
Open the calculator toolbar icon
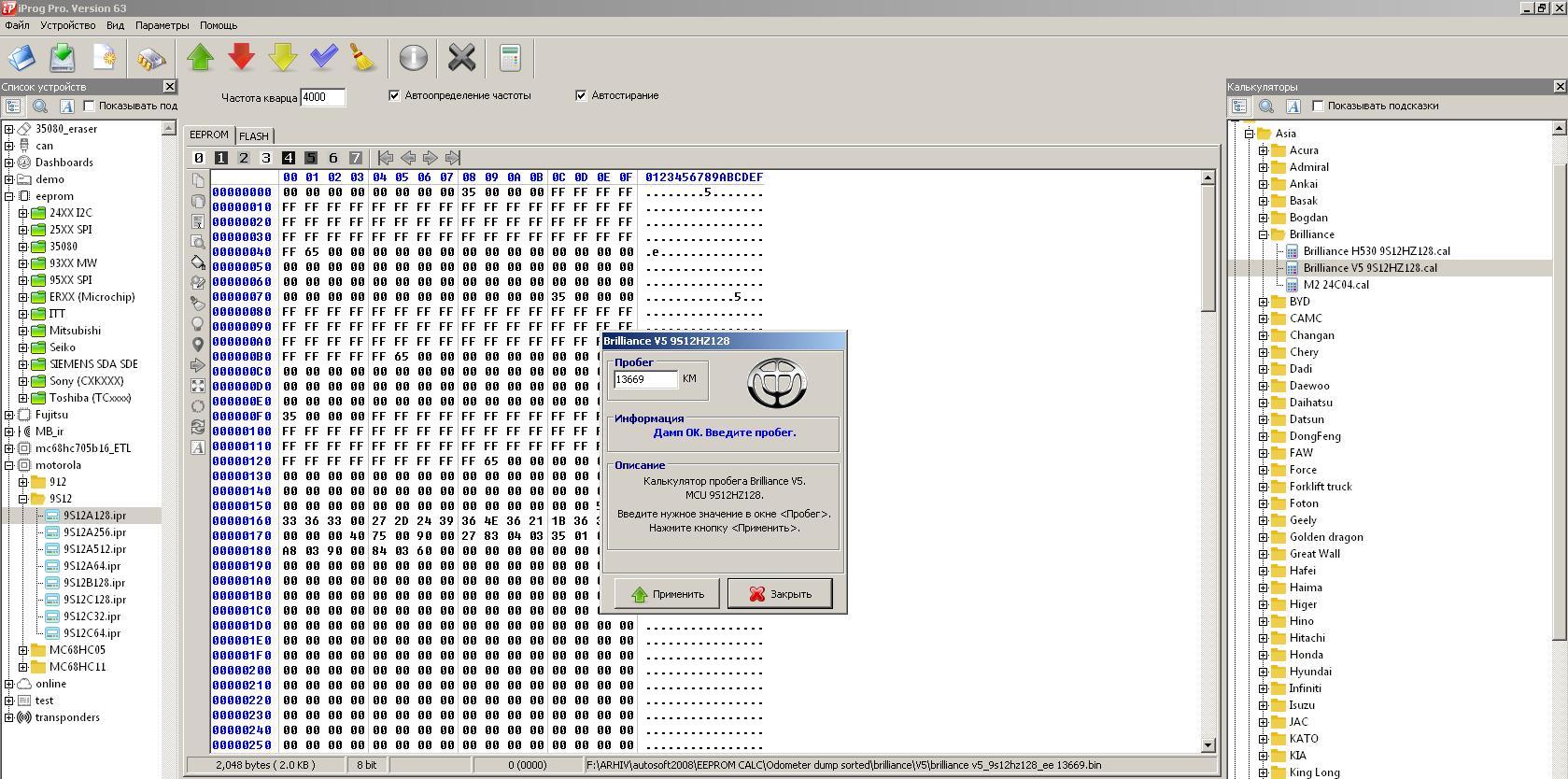coord(510,58)
